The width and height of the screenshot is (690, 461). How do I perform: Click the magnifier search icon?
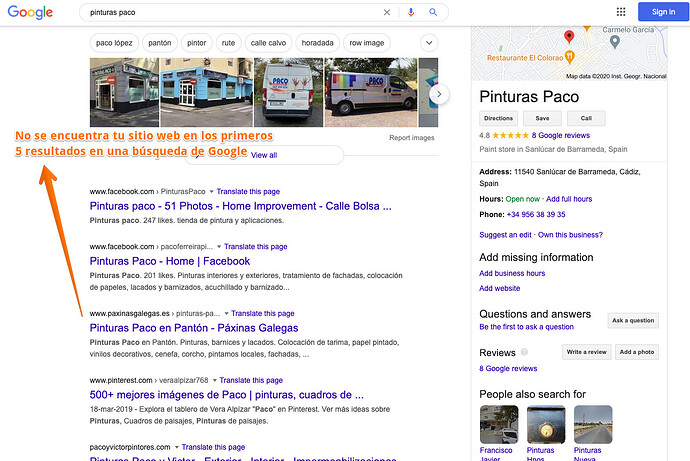(x=433, y=12)
